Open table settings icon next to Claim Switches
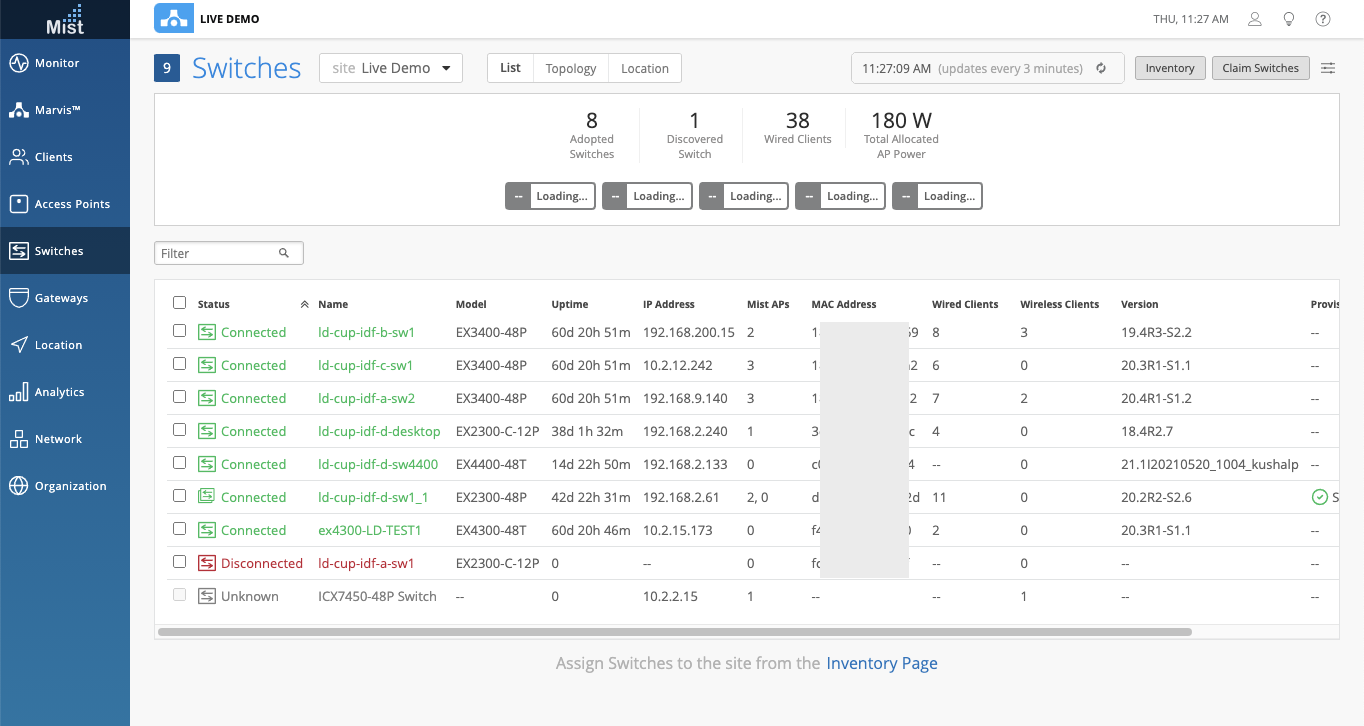The image size is (1364, 726). click(1328, 68)
